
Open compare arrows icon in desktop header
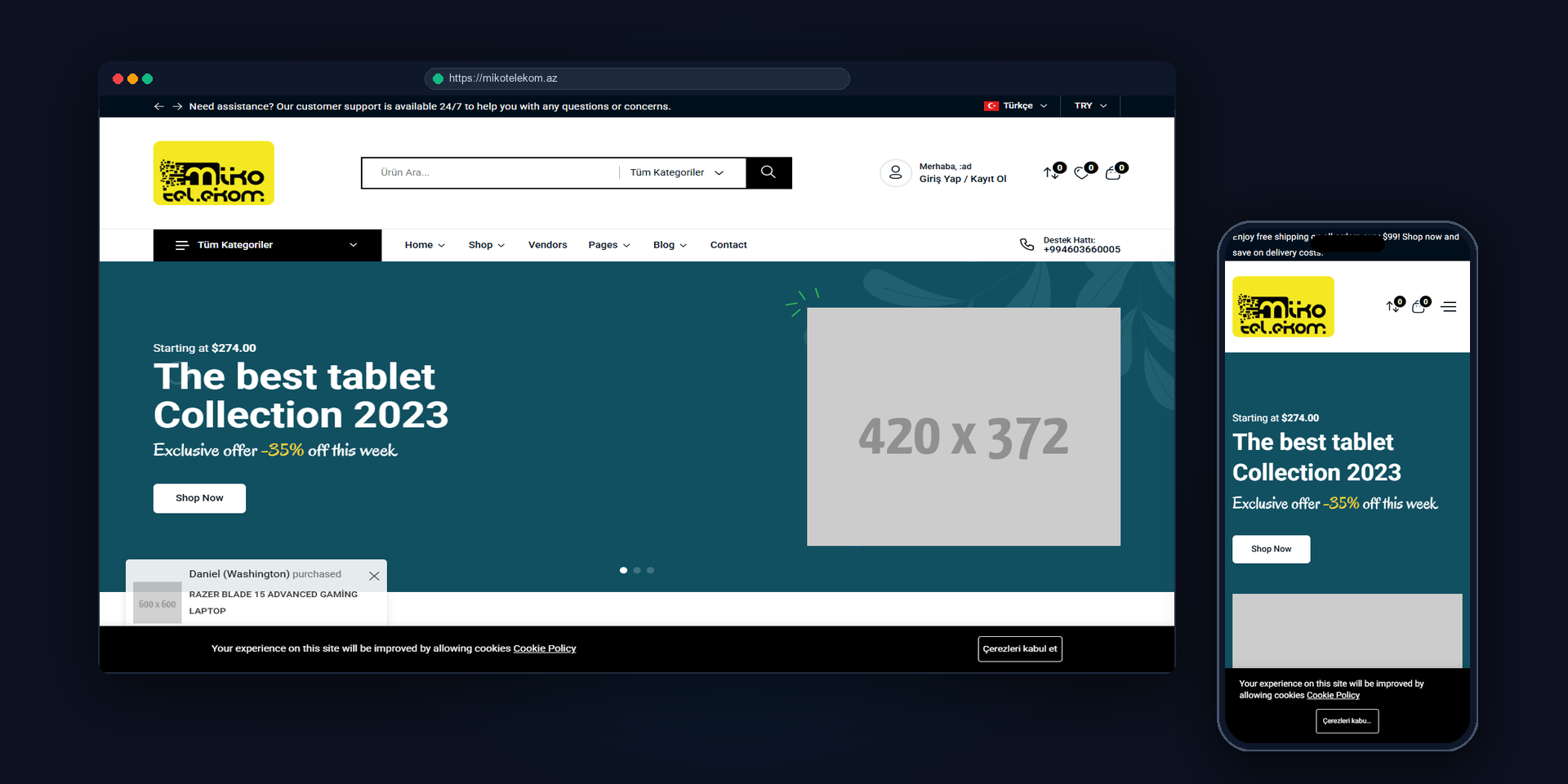click(x=1050, y=172)
